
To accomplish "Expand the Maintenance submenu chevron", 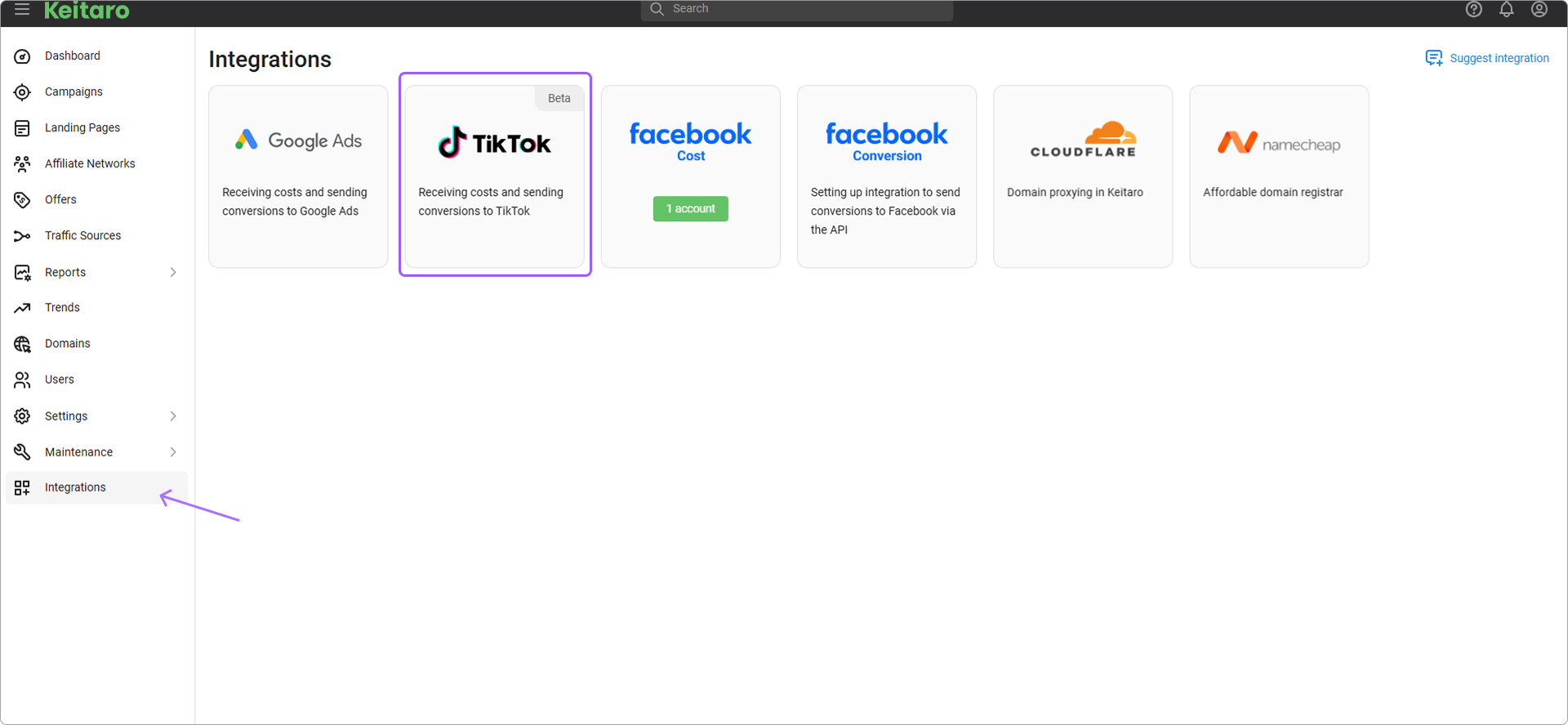I will click(x=173, y=451).
